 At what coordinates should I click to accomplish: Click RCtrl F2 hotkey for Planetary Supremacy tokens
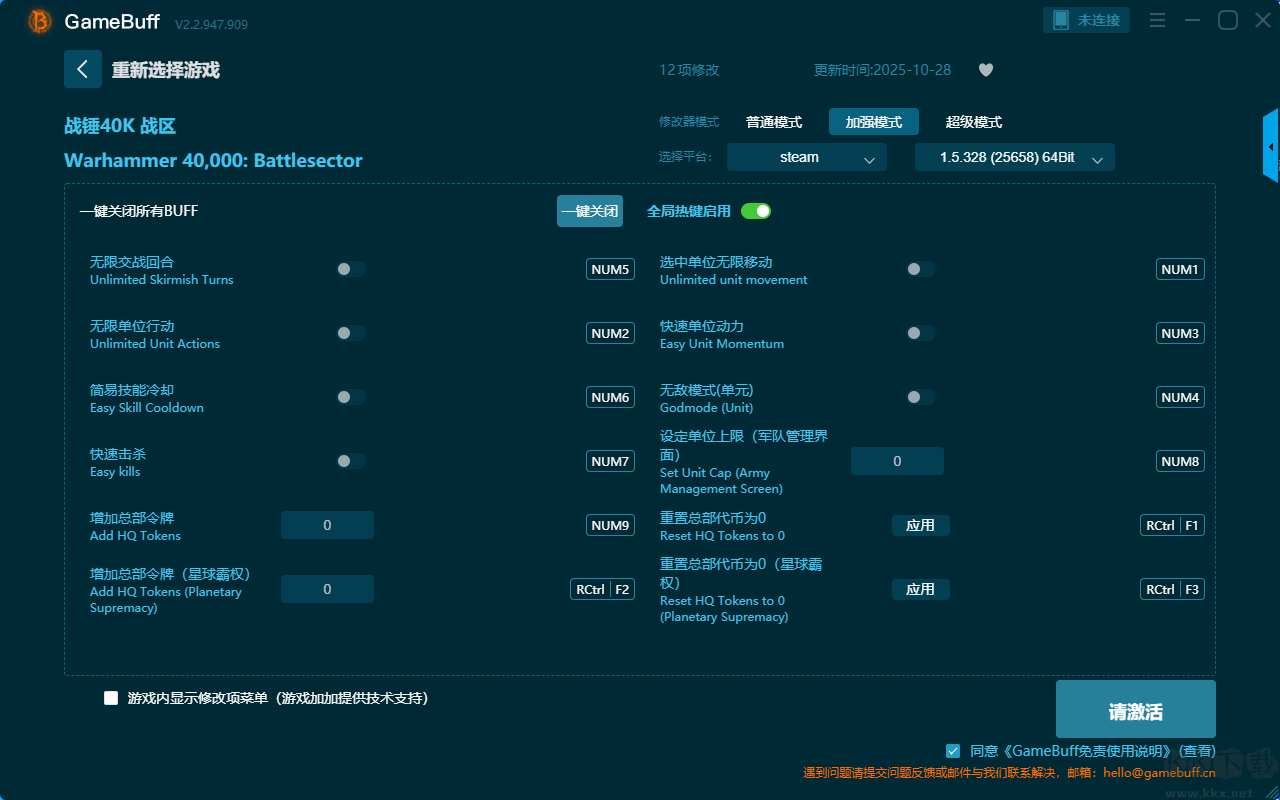click(602, 589)
